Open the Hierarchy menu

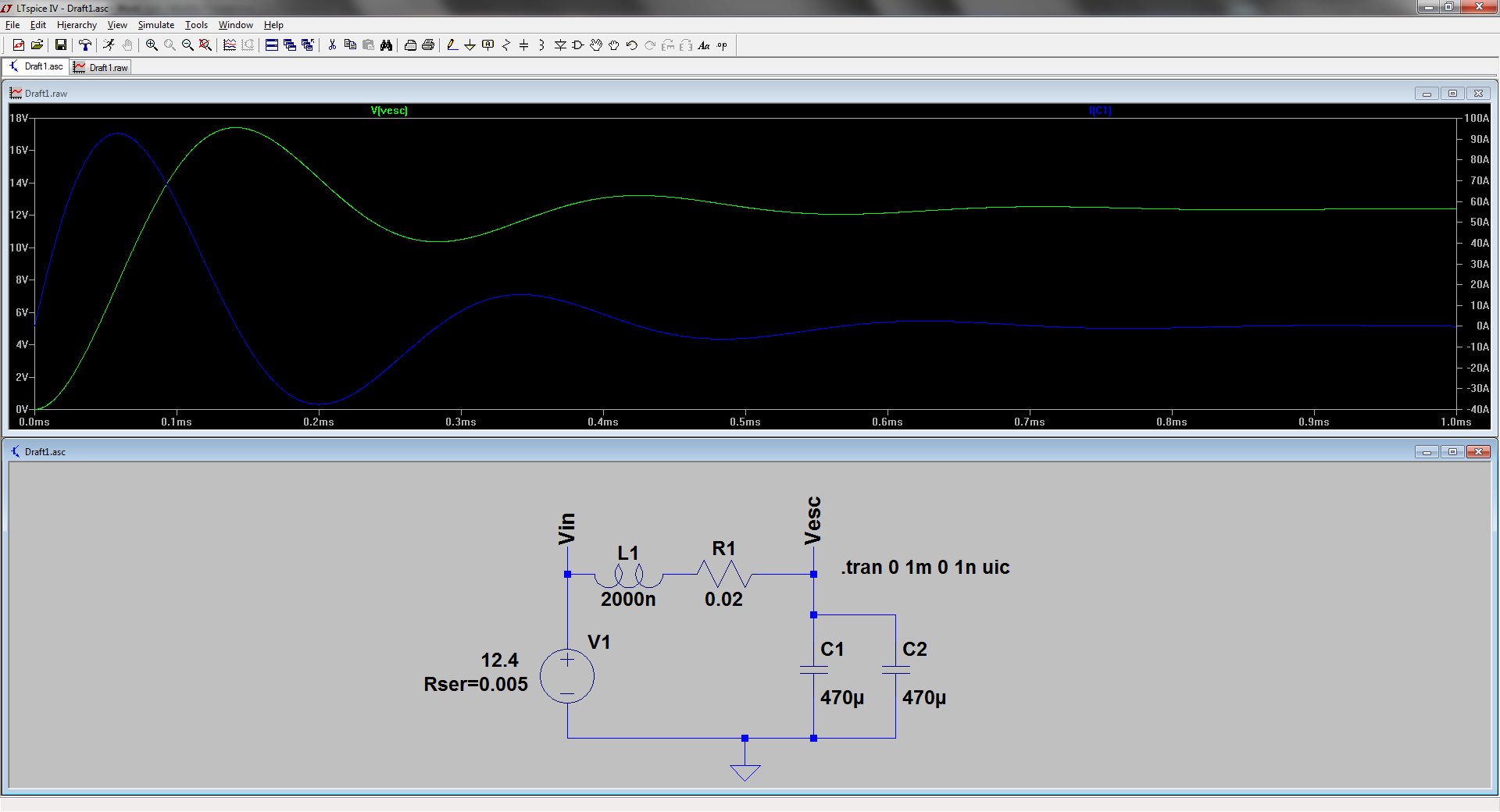[x=77, y=25]
